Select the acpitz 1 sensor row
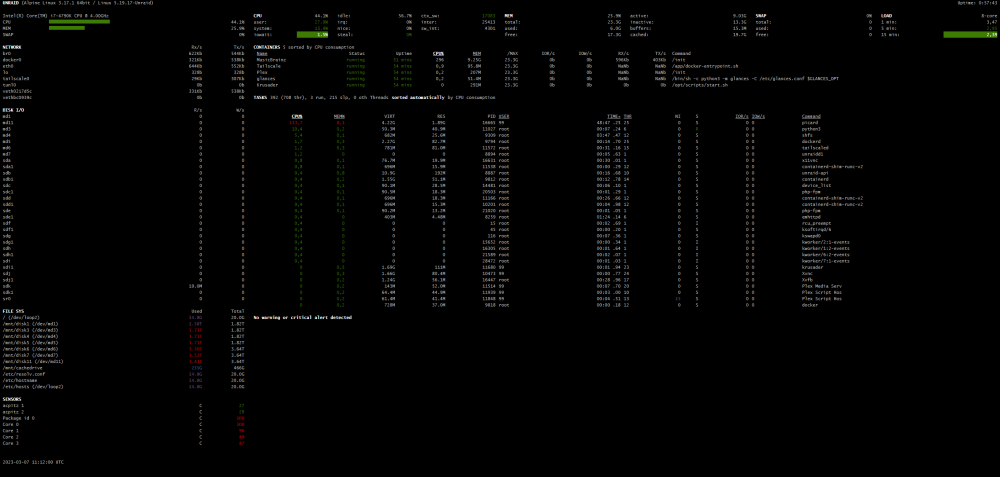Image resolution: width=1000 pixels, height=477 pixels. click(x=123, y=405)
